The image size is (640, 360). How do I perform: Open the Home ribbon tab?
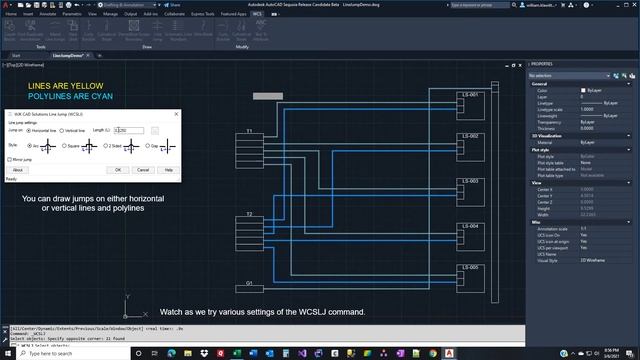point(11,14)
